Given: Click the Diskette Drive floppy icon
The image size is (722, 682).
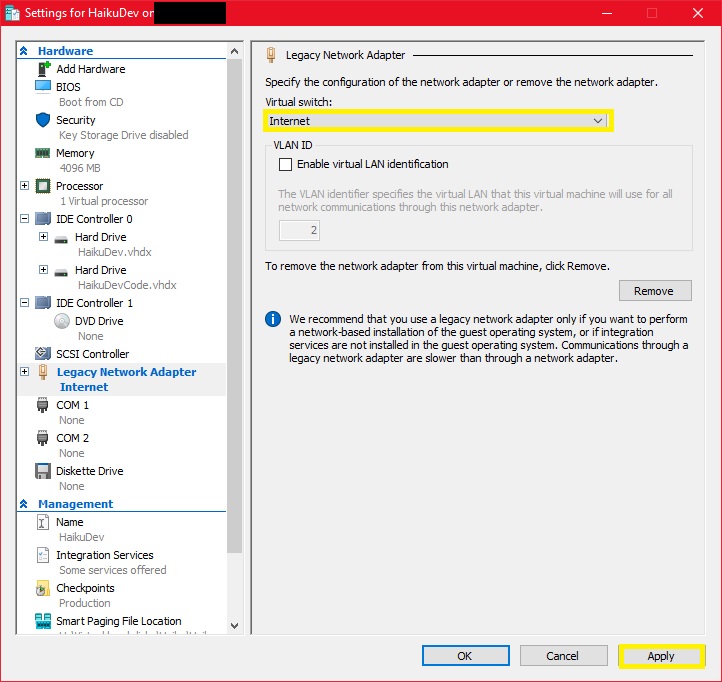Looking at the screenshot, I should (x=43, y=471).
